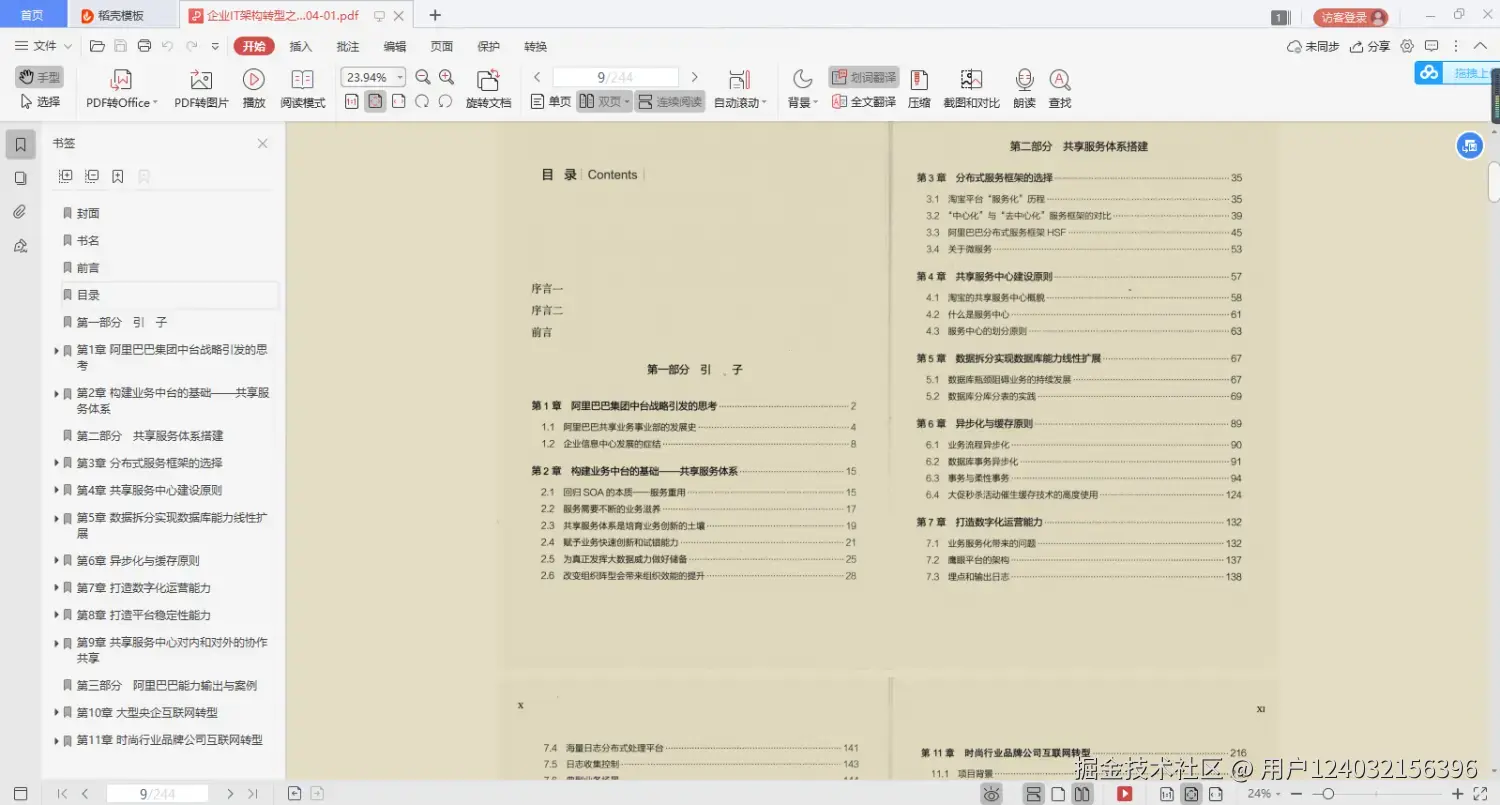This screenshot has height=805, width=1500.
Task: Open PDF转图片 conversion
Action: (x=201, y=89)
